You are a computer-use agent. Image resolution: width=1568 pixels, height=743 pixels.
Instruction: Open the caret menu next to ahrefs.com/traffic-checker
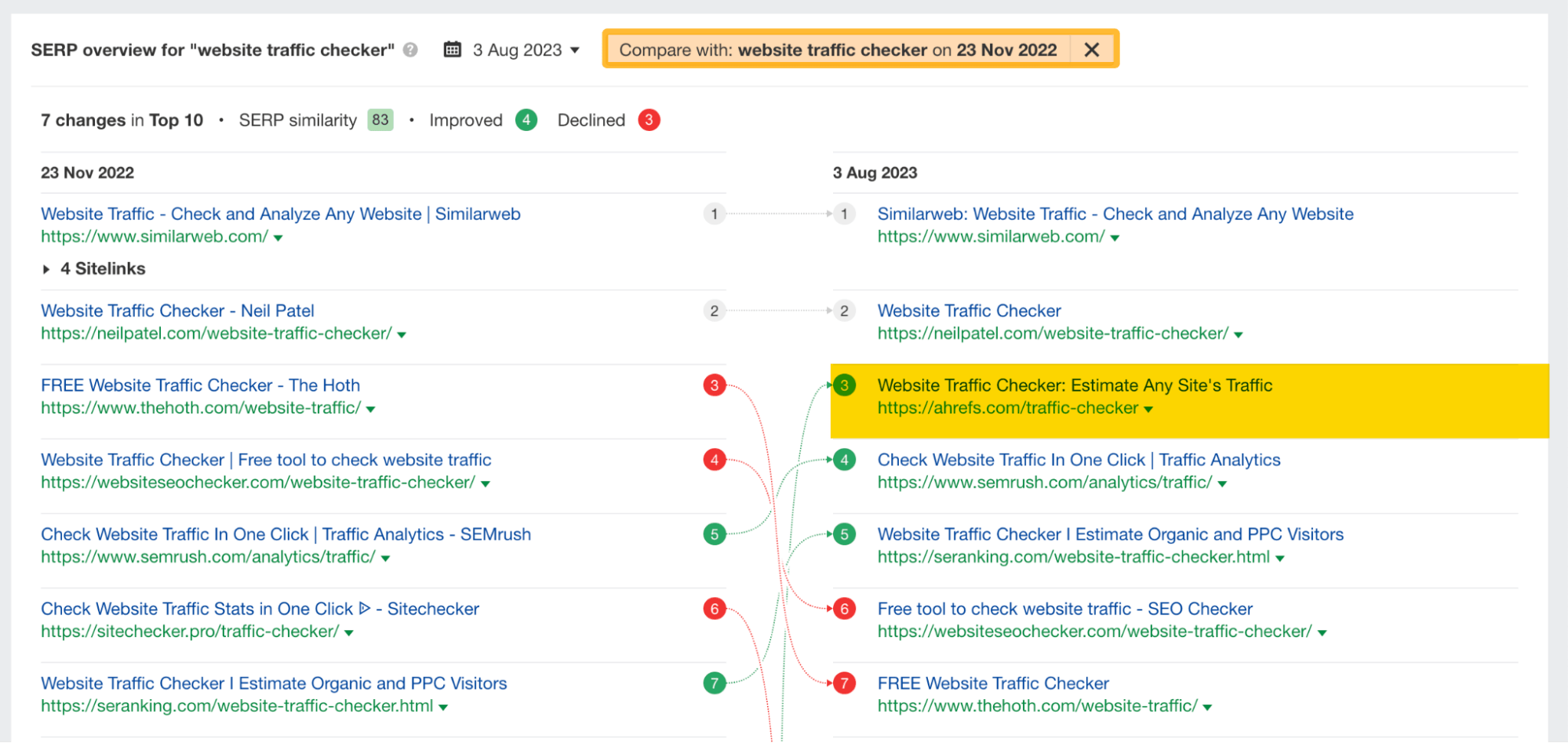coord(1148,409)
